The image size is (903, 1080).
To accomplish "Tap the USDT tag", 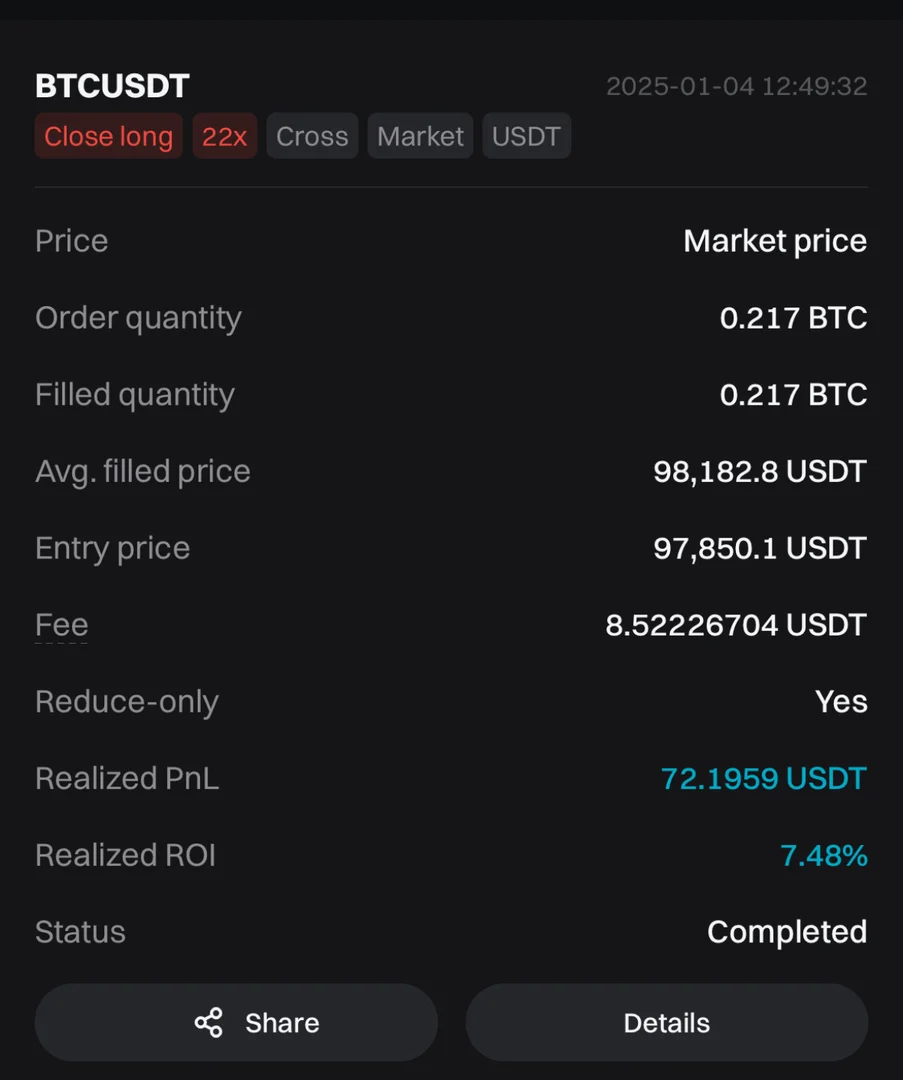I will [526, 136].
